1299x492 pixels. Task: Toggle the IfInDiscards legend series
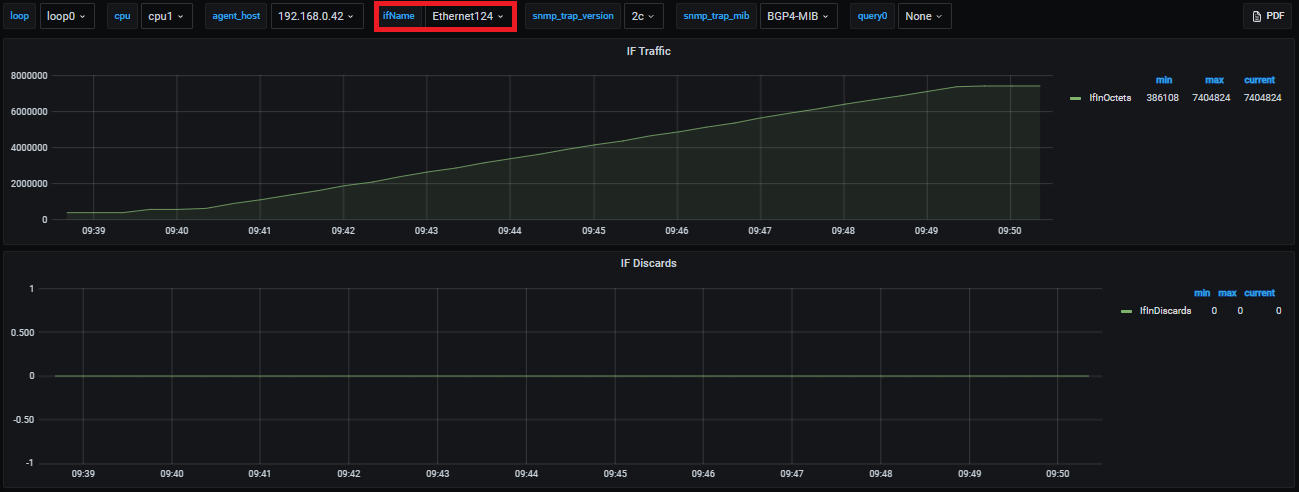click(1165, 311)
